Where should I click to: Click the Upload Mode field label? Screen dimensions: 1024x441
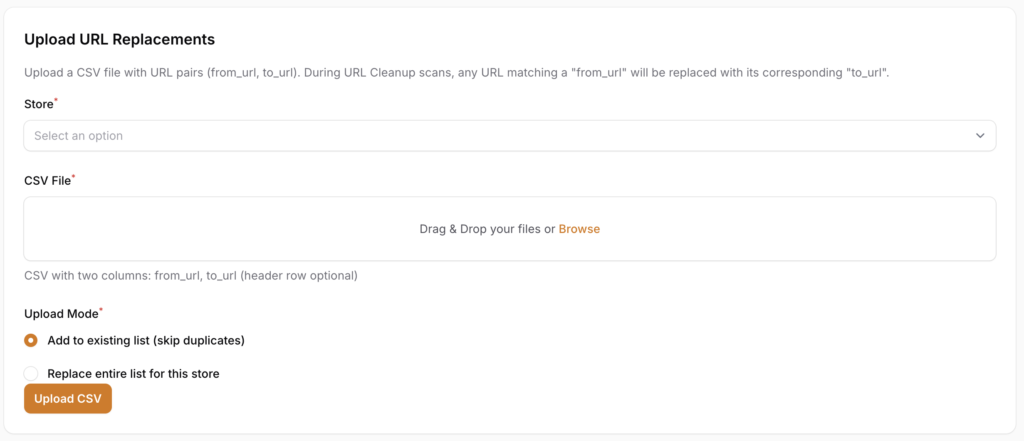tap(60, 314)
